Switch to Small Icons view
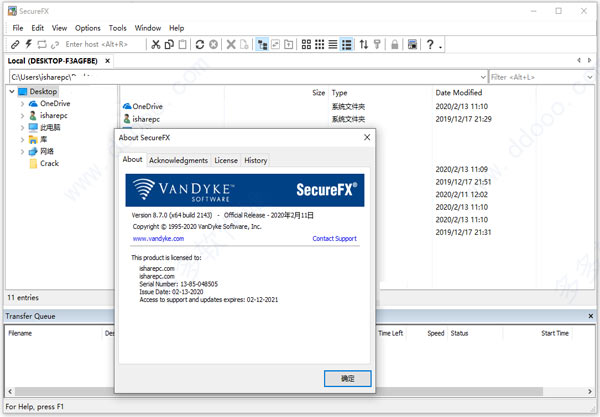The image size is (600, 417). pyautogui.click(x=320, y=44)
